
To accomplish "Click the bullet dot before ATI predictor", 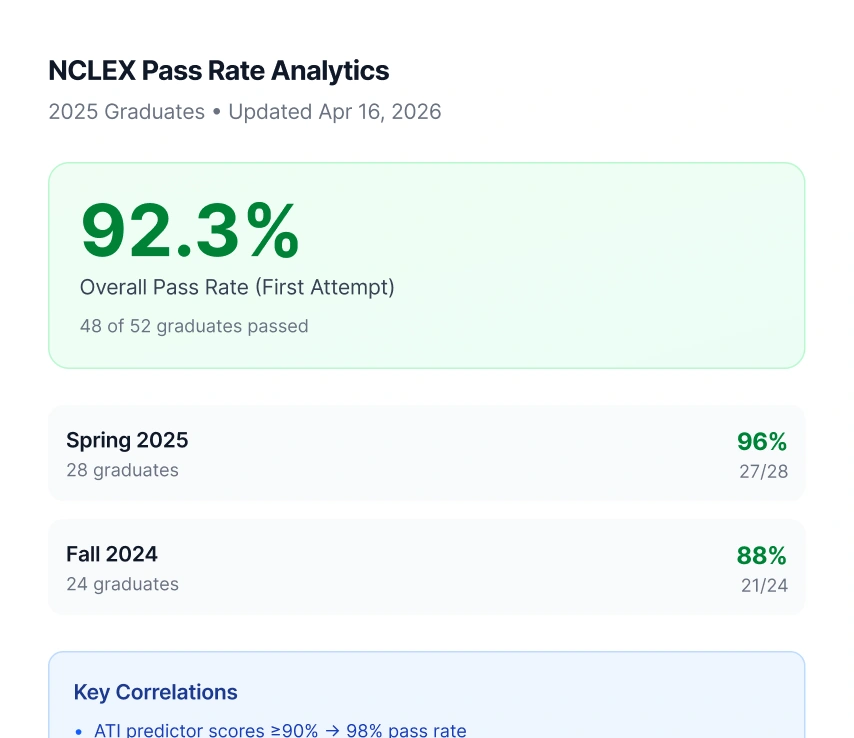I will 79,732.
